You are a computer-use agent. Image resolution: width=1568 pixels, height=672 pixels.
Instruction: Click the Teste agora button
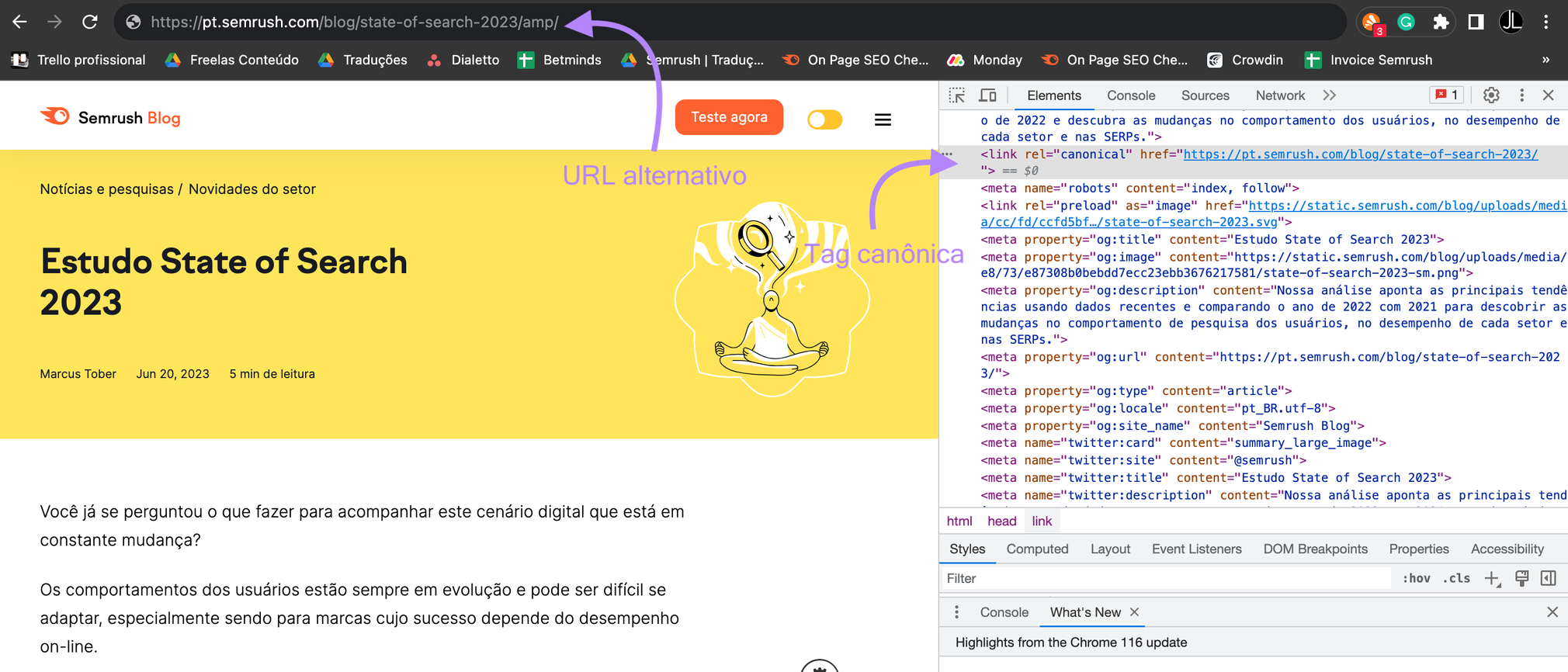pos(729,117)
